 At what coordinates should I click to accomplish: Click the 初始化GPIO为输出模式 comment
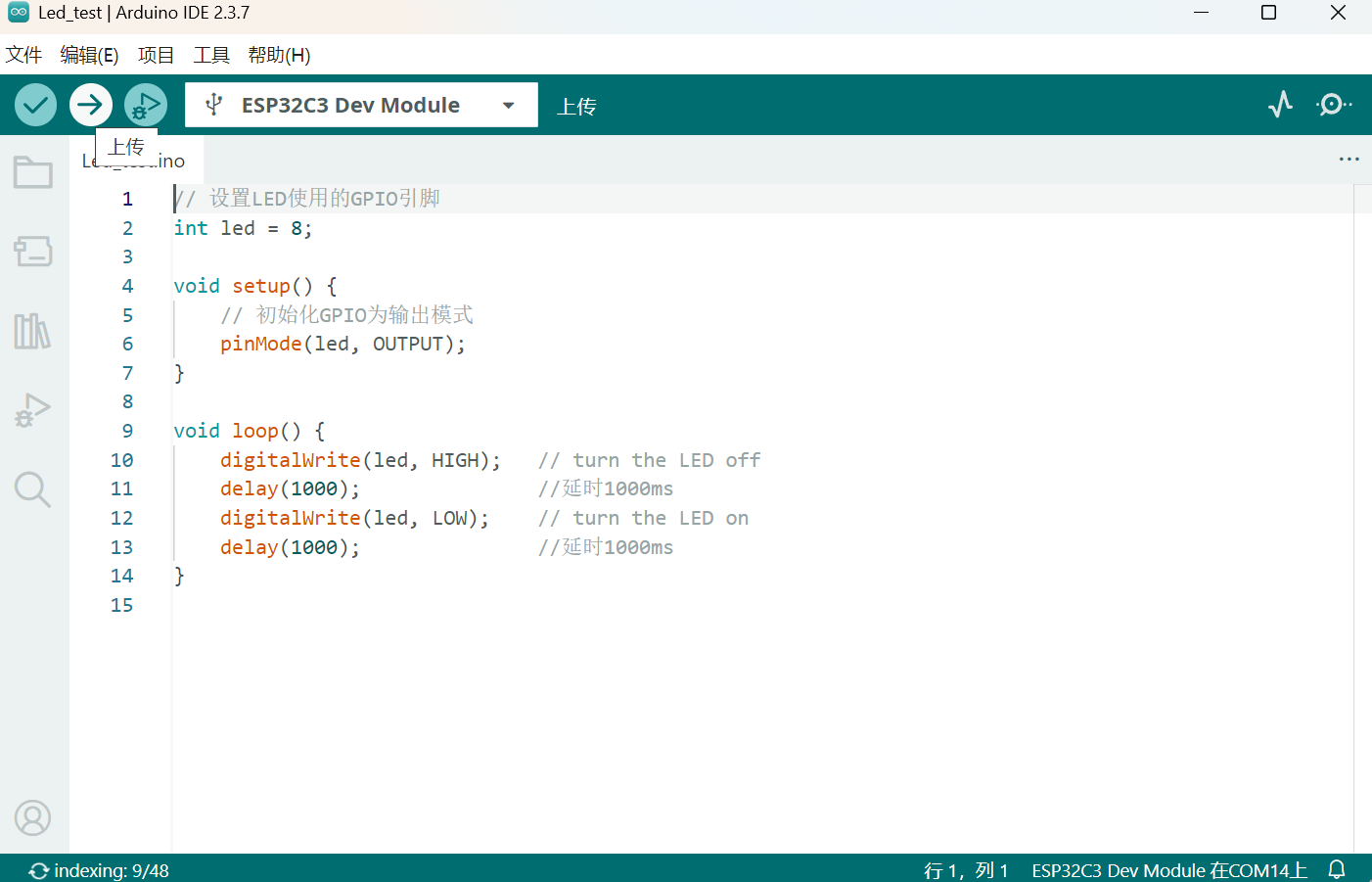(x=346, y=314)
